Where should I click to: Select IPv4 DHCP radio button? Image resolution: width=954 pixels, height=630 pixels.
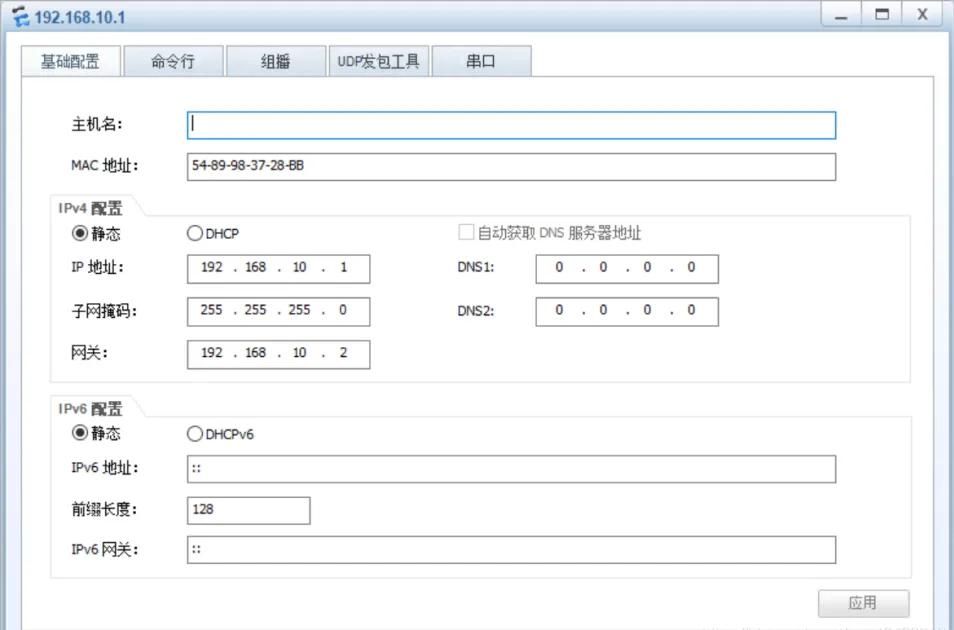[195, 234]
